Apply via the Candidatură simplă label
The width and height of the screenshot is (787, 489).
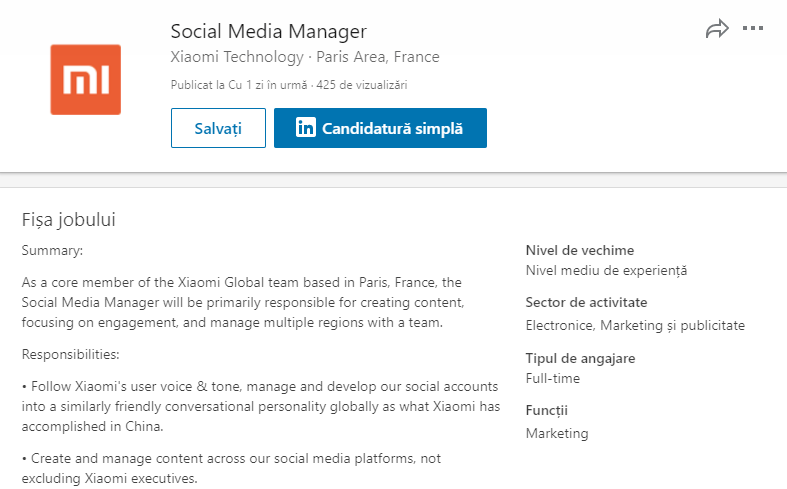tap(392, 128)
